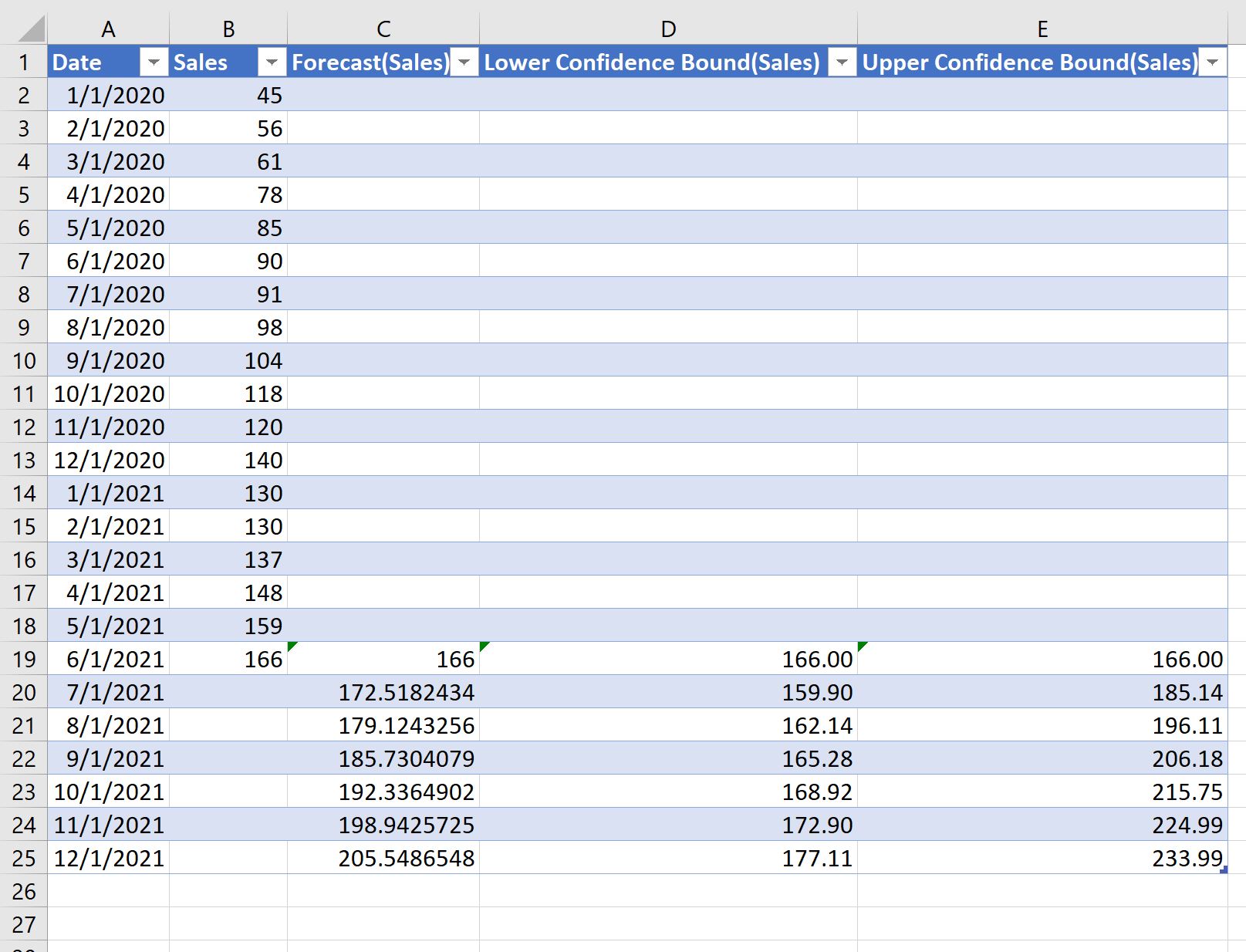
Task: Select the cell with sales value 45
Action: pos(228,96)
